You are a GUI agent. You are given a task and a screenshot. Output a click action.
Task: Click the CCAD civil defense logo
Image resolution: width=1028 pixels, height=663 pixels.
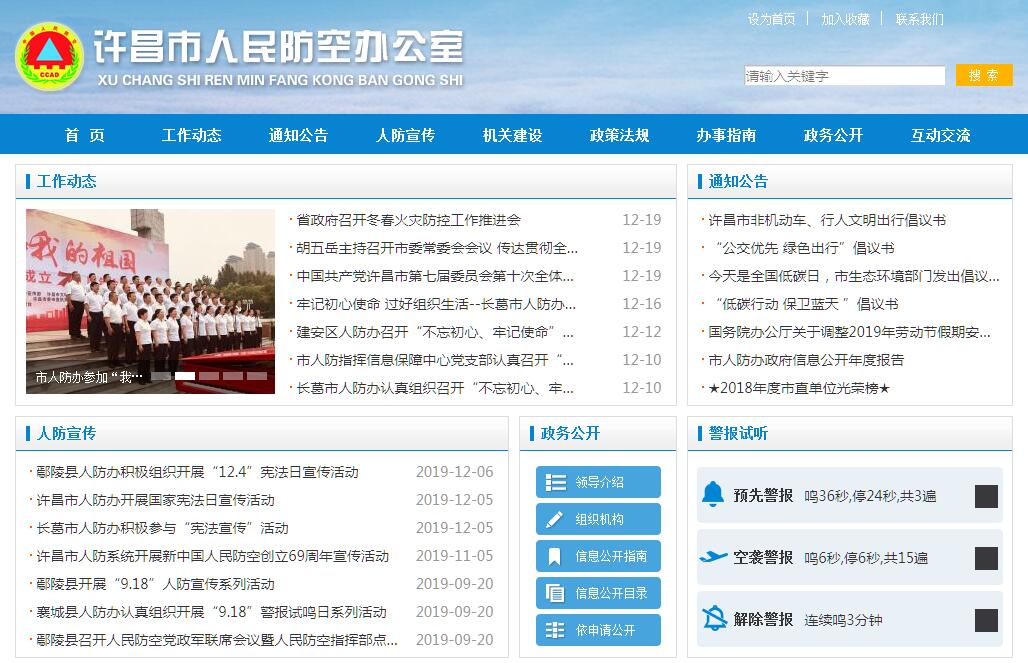[x=49, y=57]
